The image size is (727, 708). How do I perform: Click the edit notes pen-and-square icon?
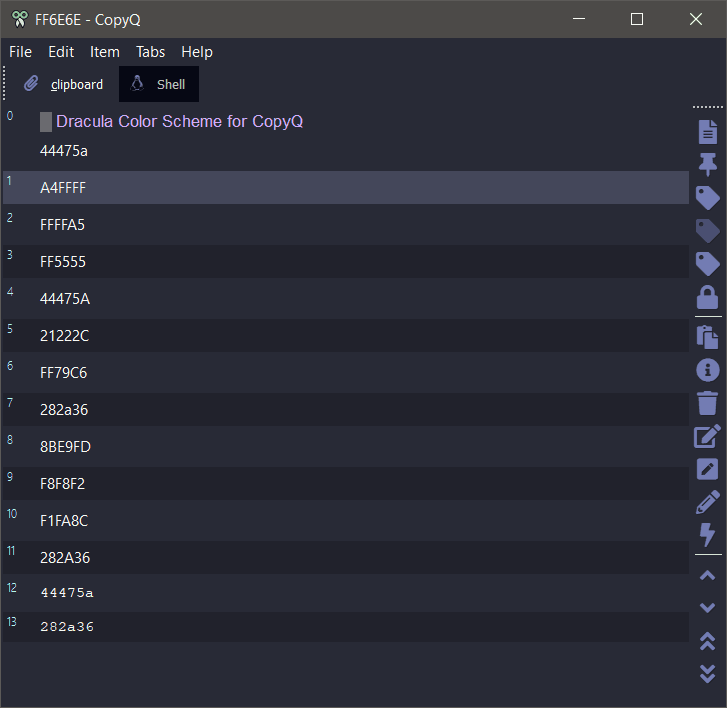(708, 436)
